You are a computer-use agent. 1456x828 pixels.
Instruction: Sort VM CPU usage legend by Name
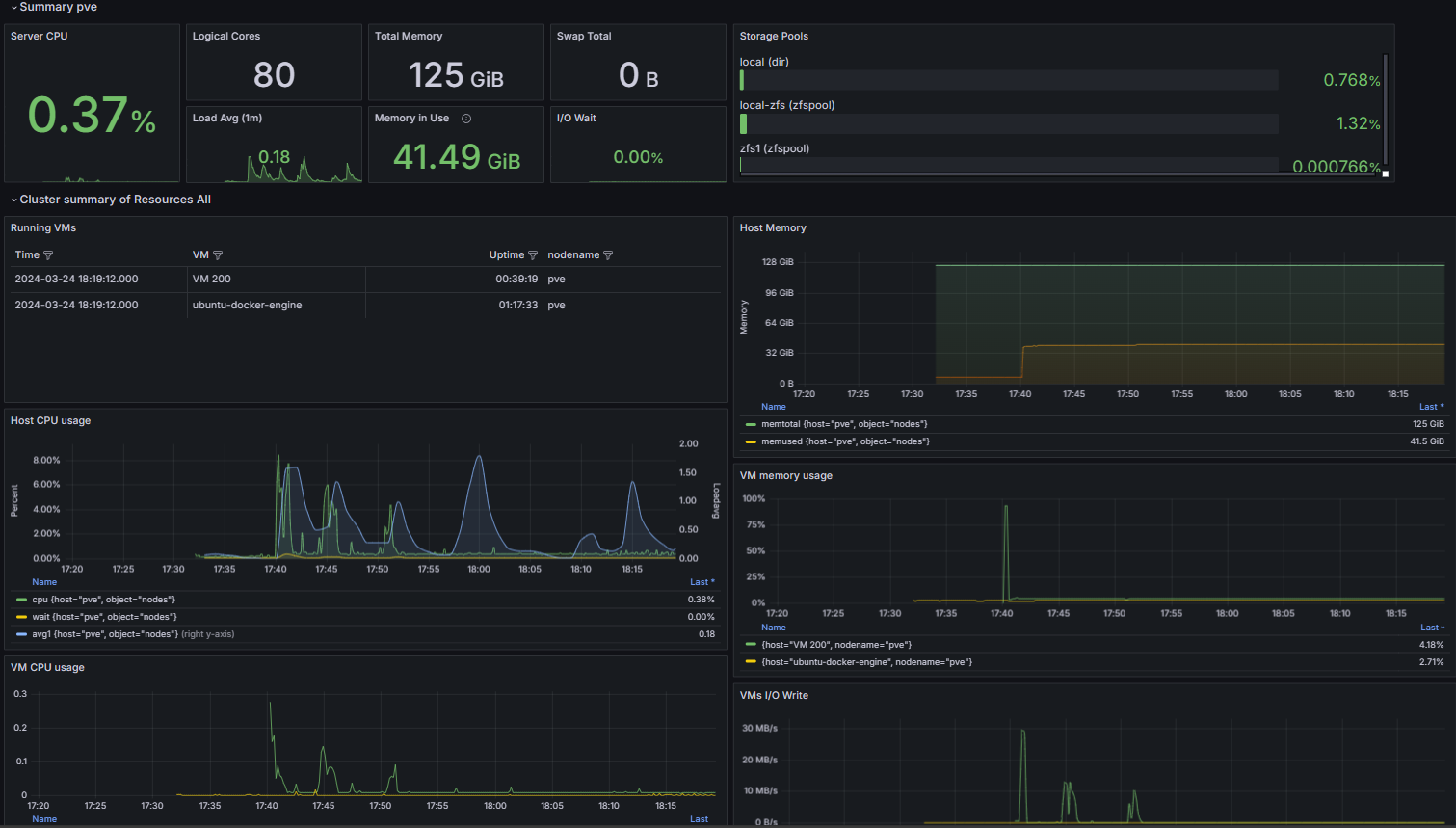pos(44,819)
